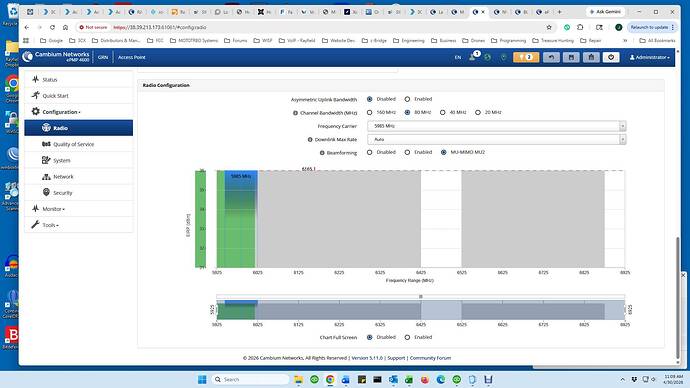The height and width of the screenshot is (388, 690).
Task: Set Chart Full Screen to Disabled
Action: click(370, 337)
